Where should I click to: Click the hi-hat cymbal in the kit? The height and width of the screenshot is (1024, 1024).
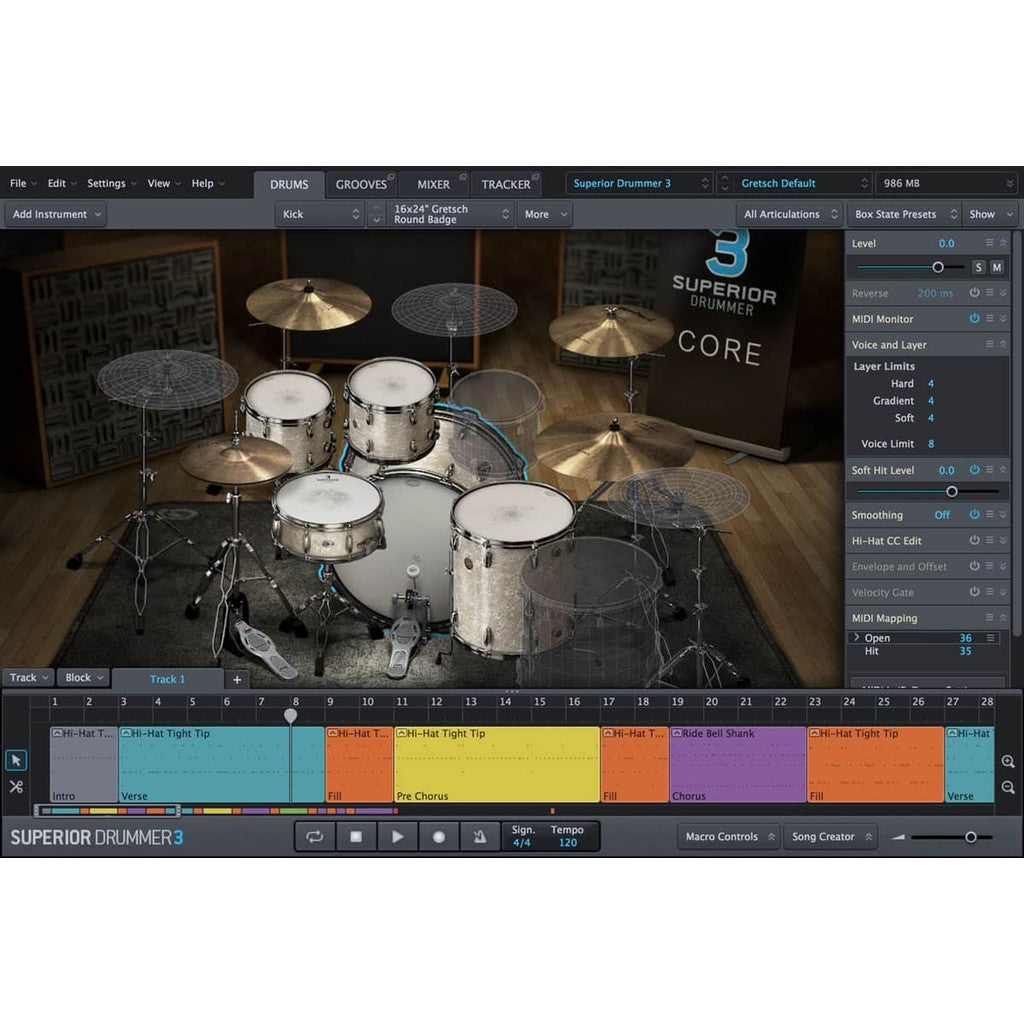point(236,459)
